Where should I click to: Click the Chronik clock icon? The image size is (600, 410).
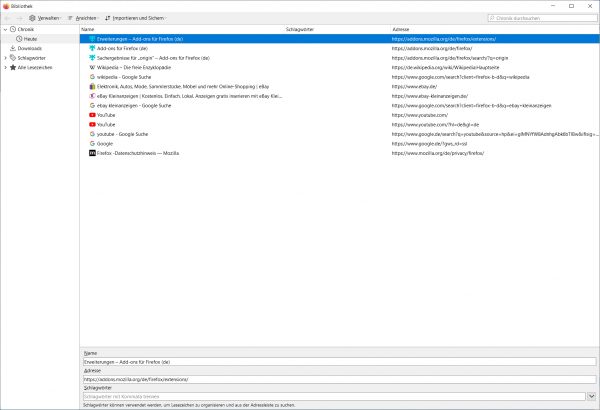point(13,29)
